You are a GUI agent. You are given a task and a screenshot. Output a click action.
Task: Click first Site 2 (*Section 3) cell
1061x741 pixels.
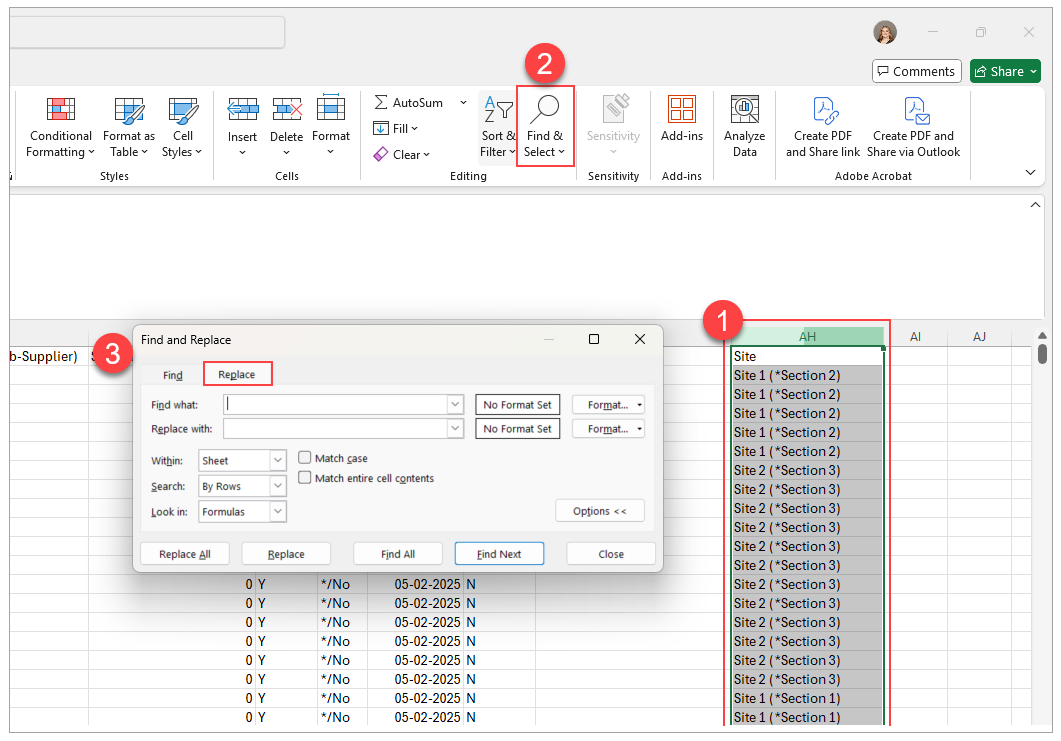click(x=807, y=470)
